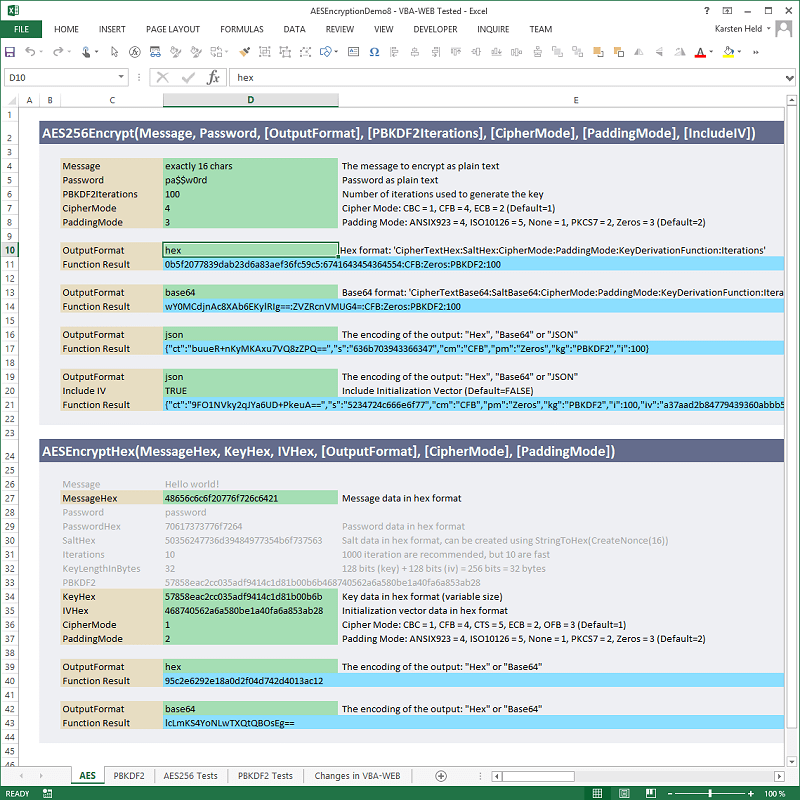The image size is (800, 800).
Task: Click the Save icon in quick access toolbar
Action: [10, 51]
